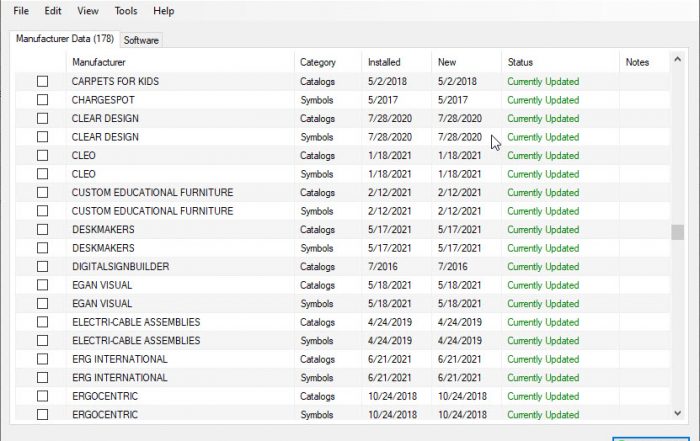
Task: Select the ERGOCENTRIC name in its Symbols row
Action: tap(105, 415)
